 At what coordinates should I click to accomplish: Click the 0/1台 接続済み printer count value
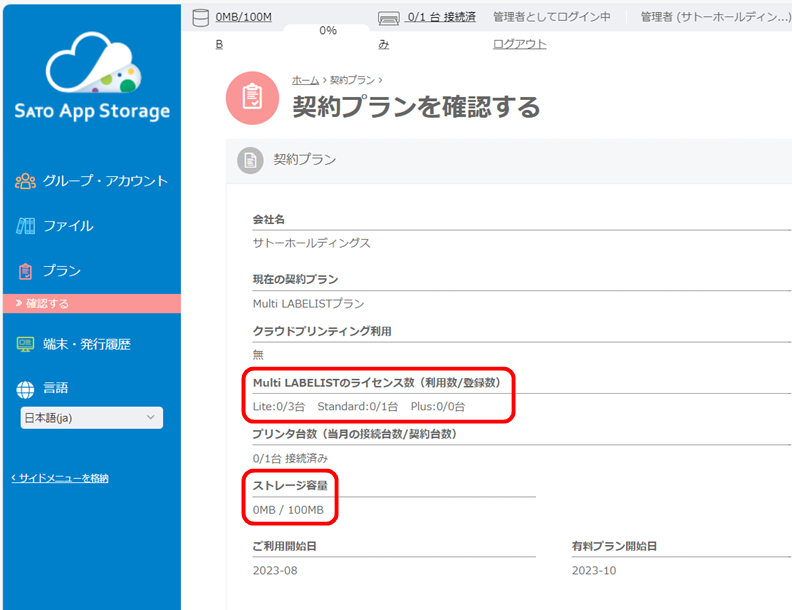click(x=290, y=458)
